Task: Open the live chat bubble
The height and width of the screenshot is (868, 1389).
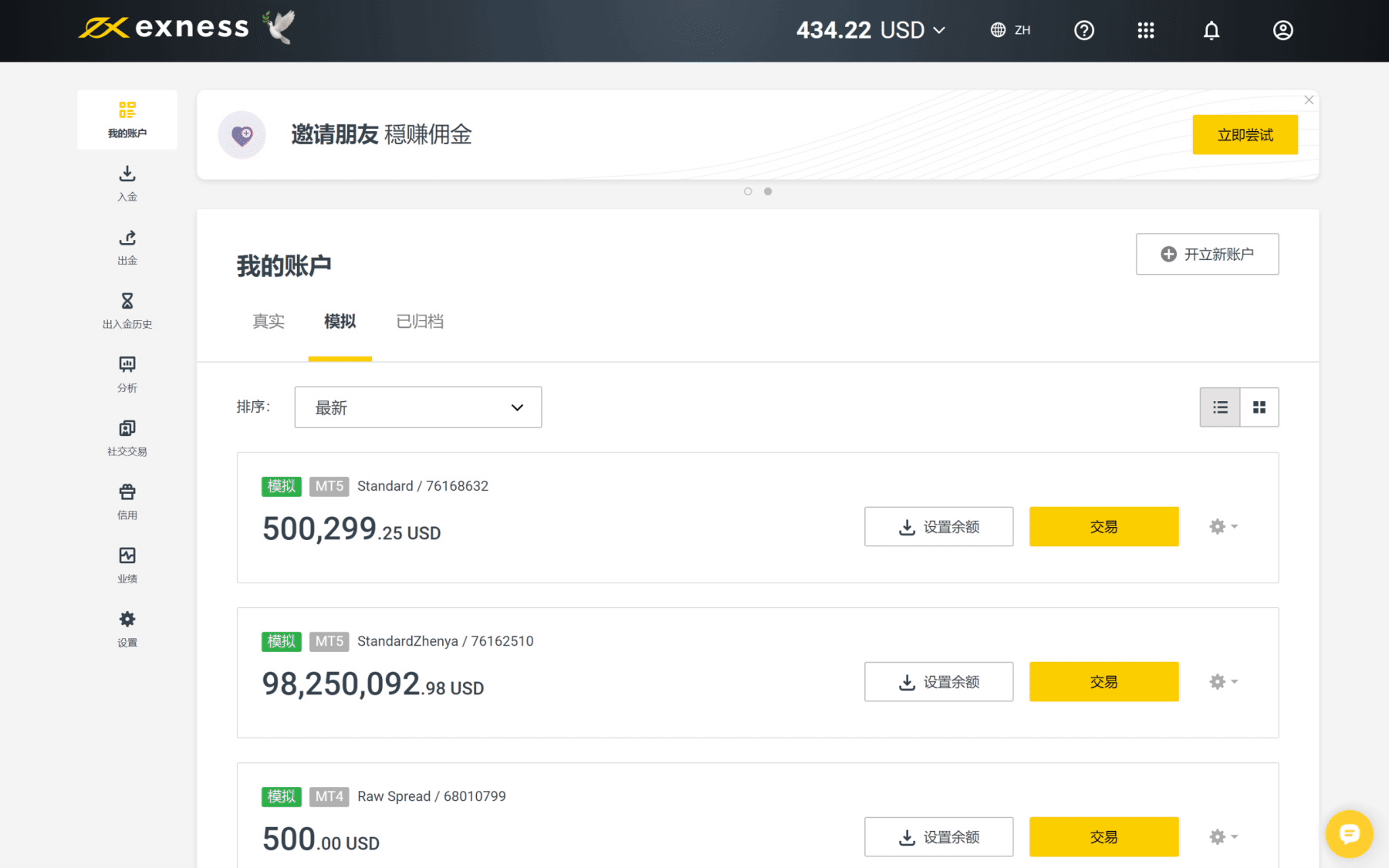Action: (1349, 833)
